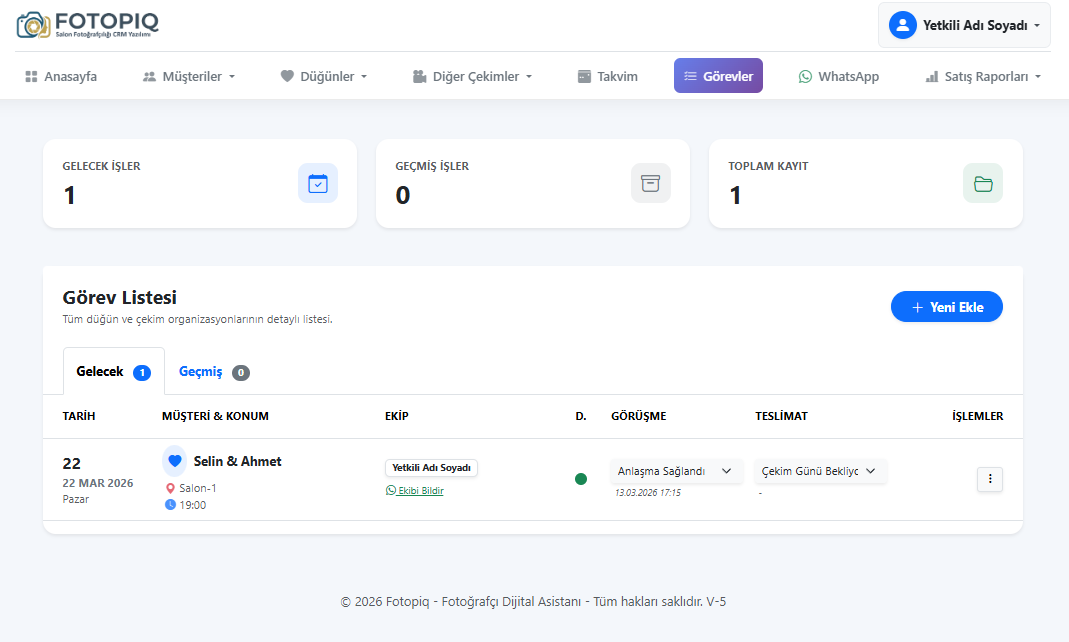Click the calendar-check icon in Gelecek İşler card
This screenshot has height=642, width=1069.
(318, 184)
